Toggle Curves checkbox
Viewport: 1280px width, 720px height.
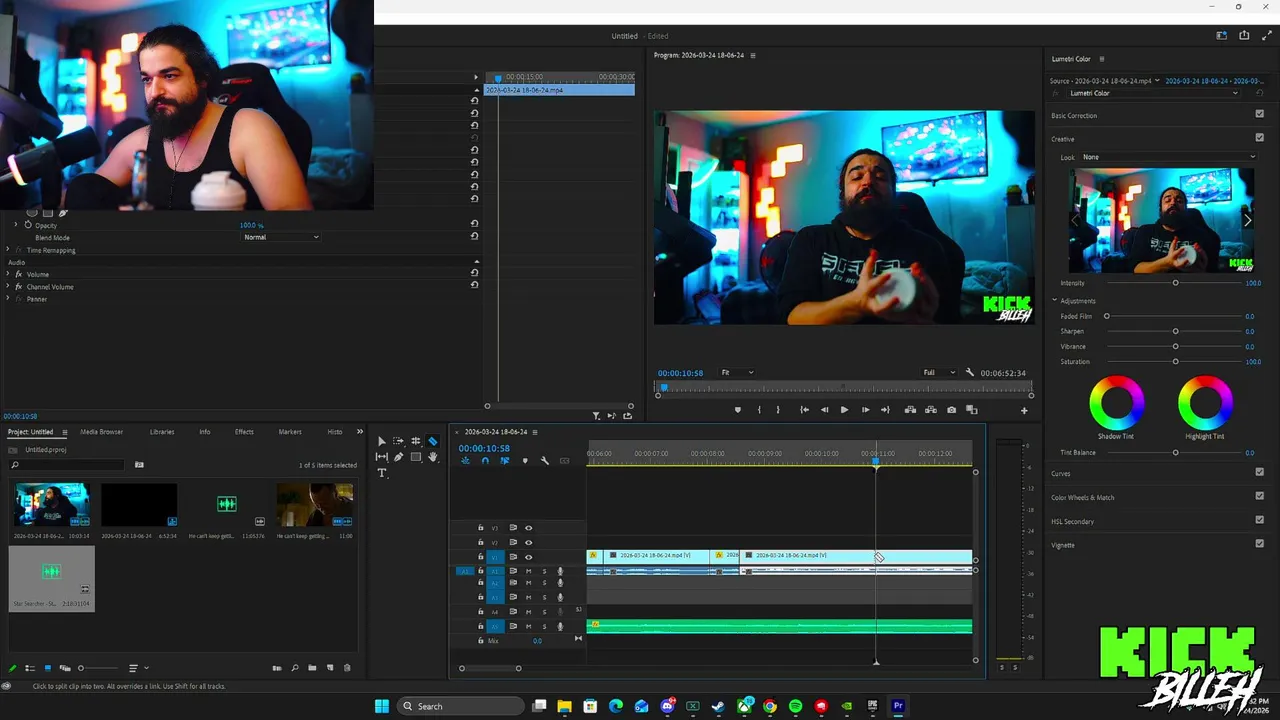point(1259,472)
